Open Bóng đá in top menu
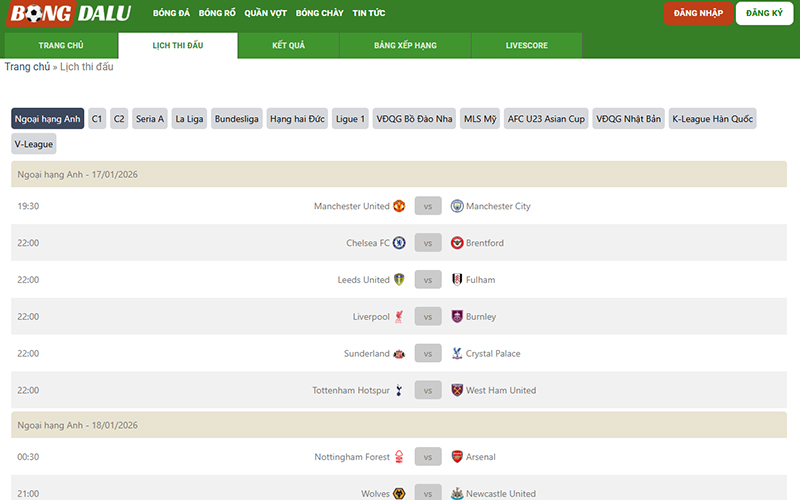Image resolution: width=800 pixels, height=500 pixels. coord(171,14)
